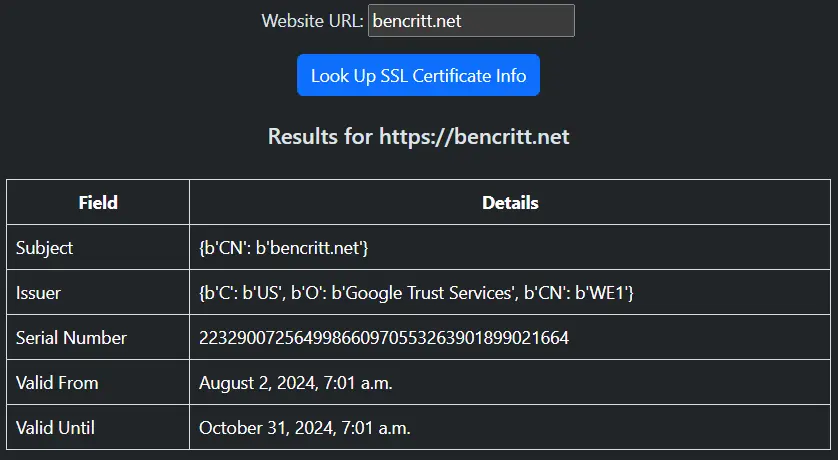Select the 'Details' column header
Screen dimensions: 838x460
510,202
